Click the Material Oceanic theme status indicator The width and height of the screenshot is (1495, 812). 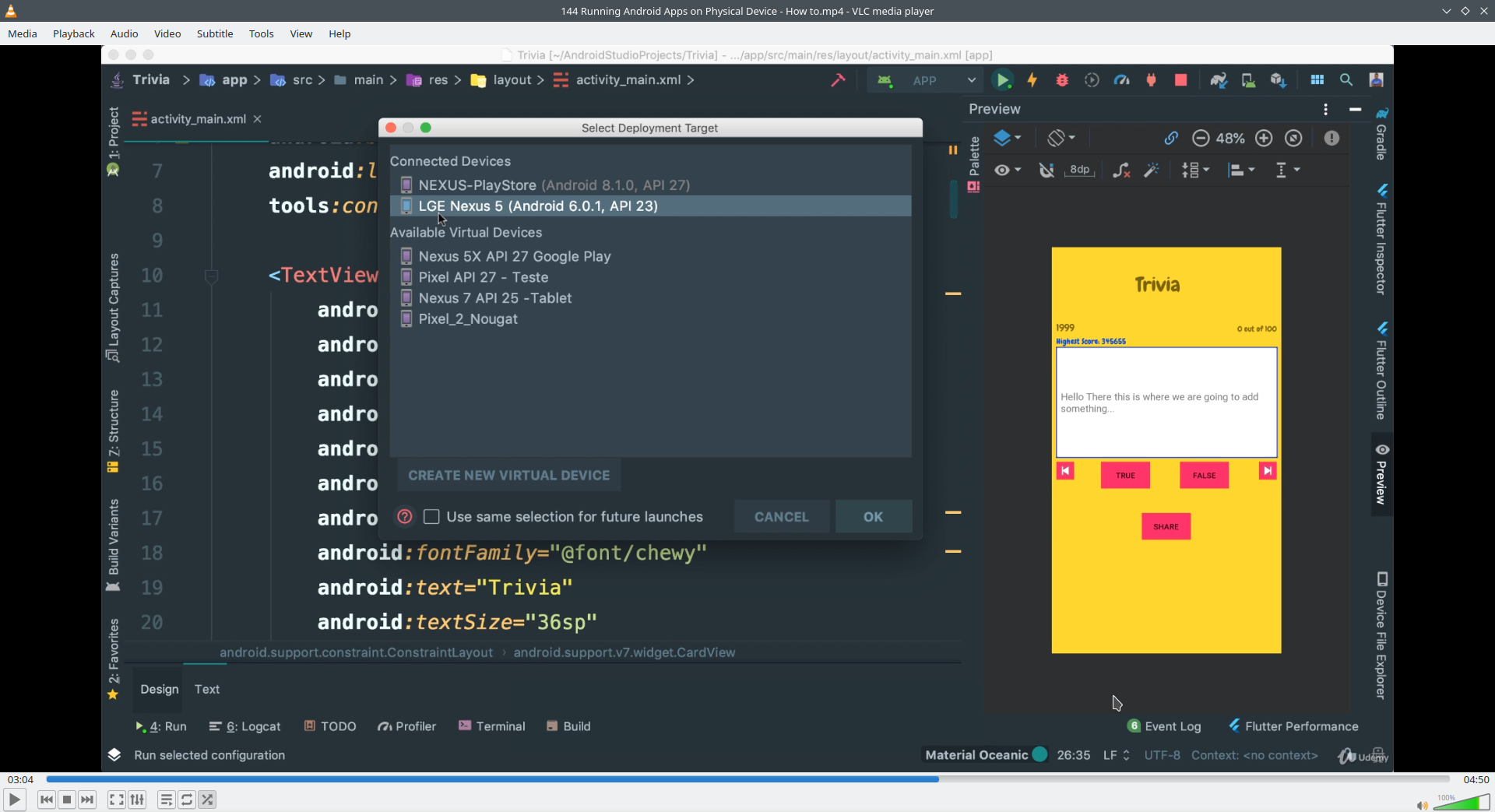[986, 755]
